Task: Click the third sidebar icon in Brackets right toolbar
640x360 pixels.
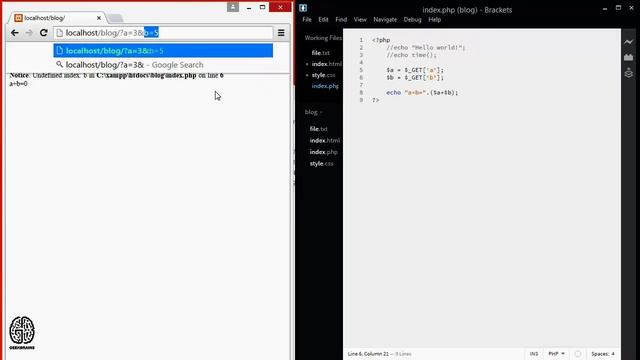Action: (629, 73)
